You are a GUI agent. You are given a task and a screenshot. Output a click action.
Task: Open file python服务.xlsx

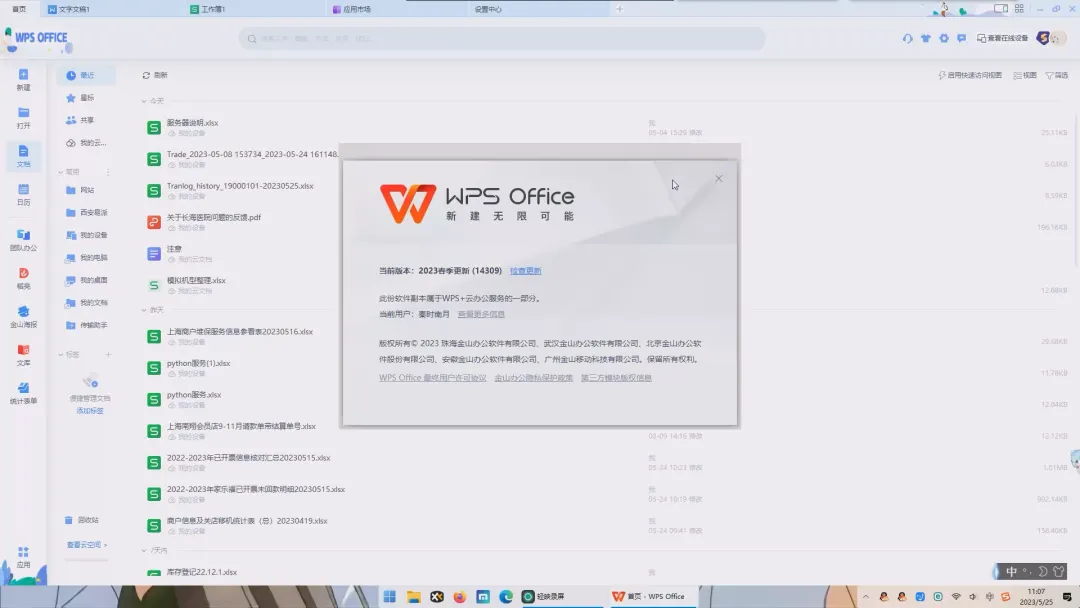[194, 395]
